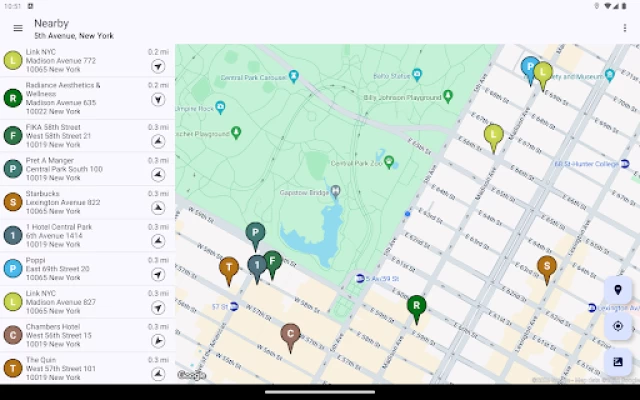Click the orange T marker on map
640x400 pixels.
[229, 267]
